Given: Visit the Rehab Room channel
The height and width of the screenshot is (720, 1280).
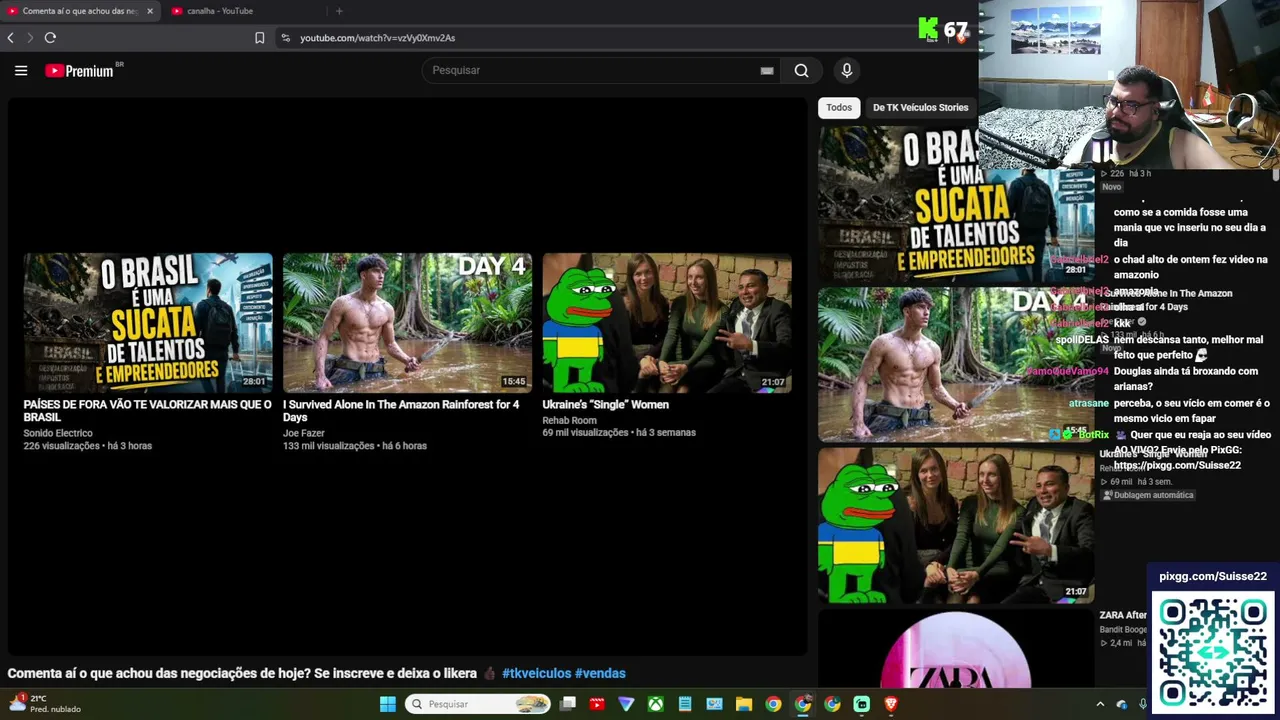Looking at the screenshot, I should point(569,420).
